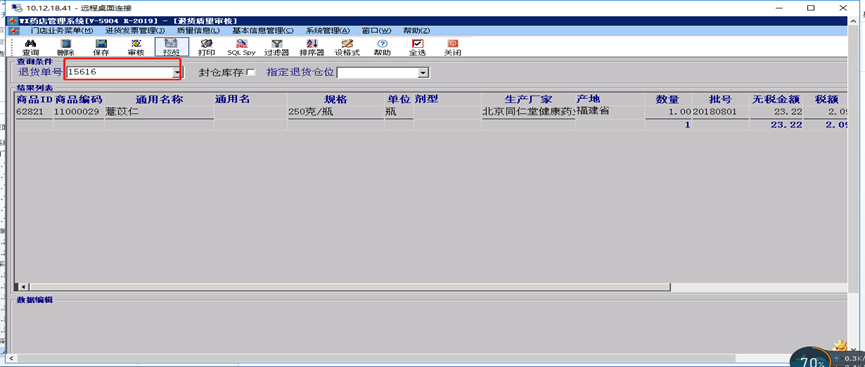Screen dimensions: 865x367
Task: Click the 打印 print icon
Action: point(206,47)
